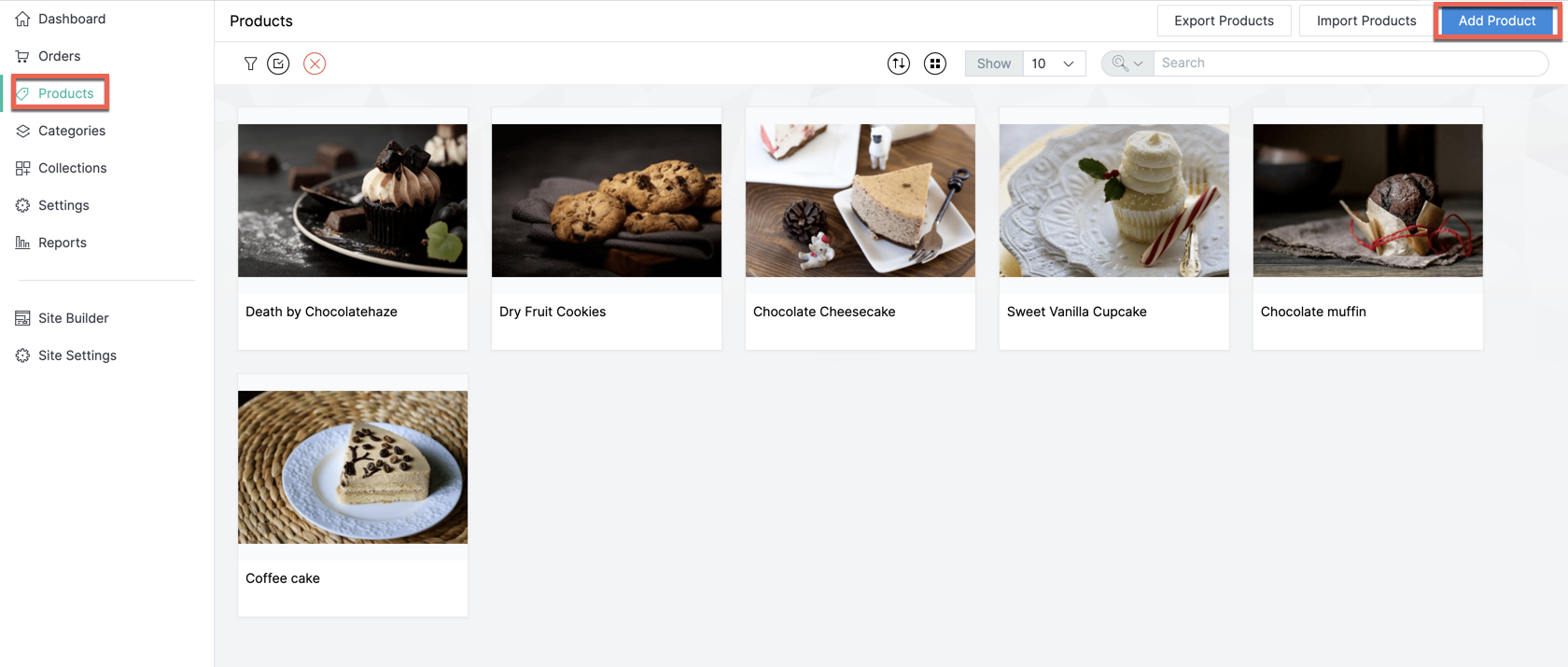The height and width of the screenshot is (667, 1568).
Task: Click the Products tag icon
Action: pyautogui.click(x=22, y=93)
